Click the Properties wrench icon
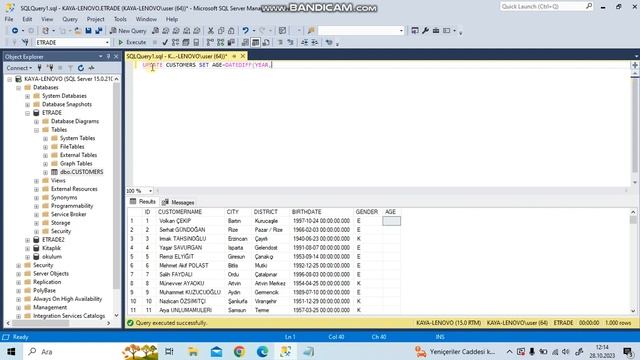Screen dimensions: 640x360 click(x=425, y=31)
